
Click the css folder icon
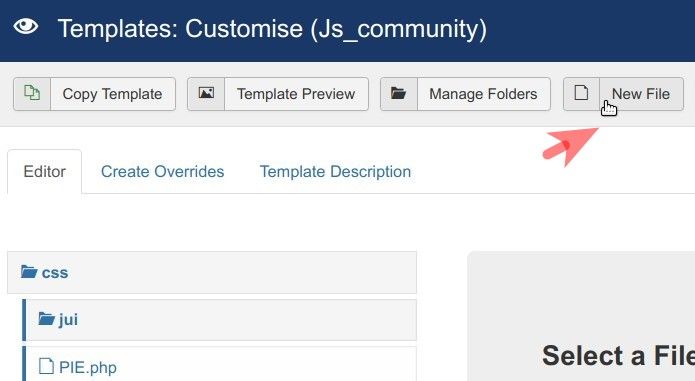click(29, 272)
